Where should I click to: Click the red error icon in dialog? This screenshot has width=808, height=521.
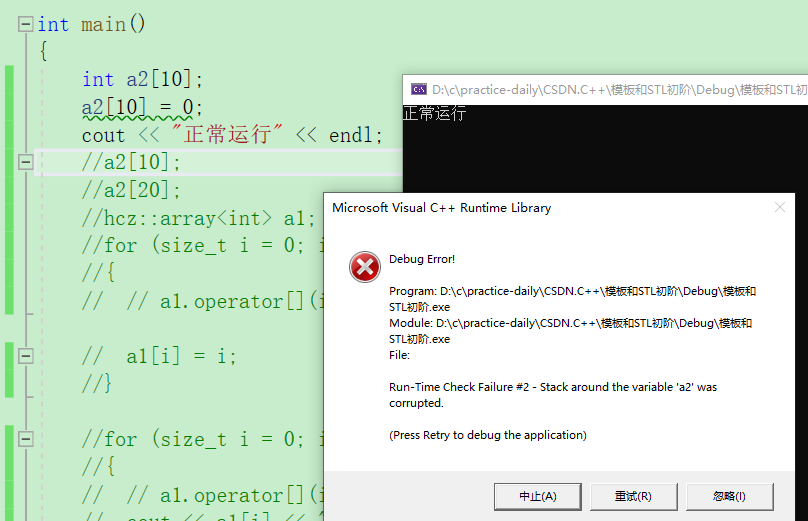point(365,267)
